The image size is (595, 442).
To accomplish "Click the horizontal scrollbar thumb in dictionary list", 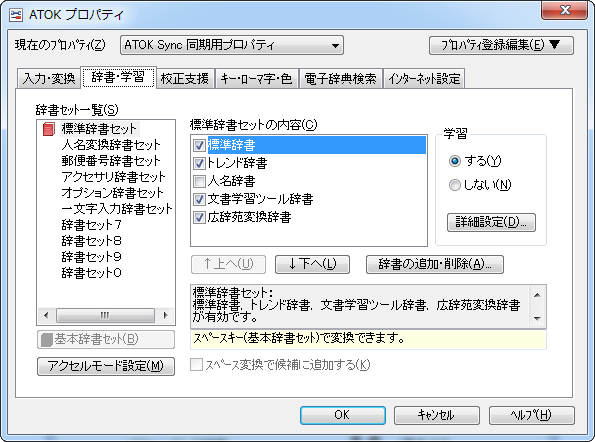I will 105,315.
